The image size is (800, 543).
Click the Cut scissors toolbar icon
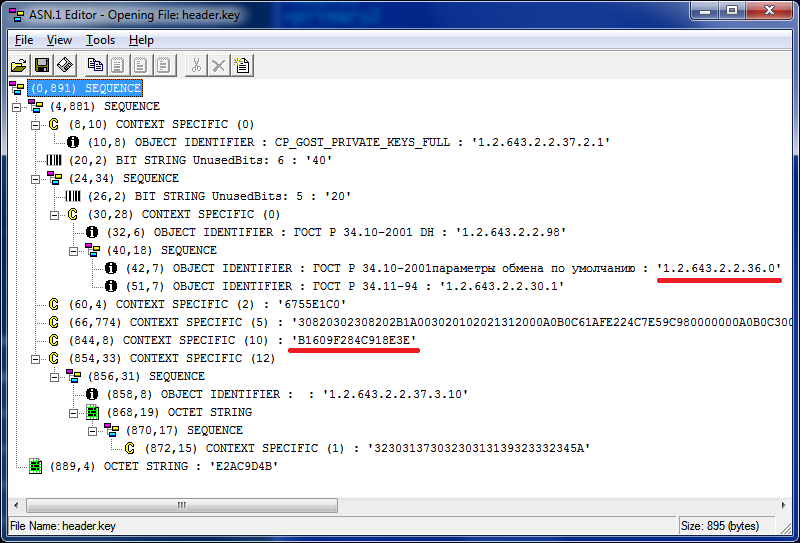click(196, 65)
